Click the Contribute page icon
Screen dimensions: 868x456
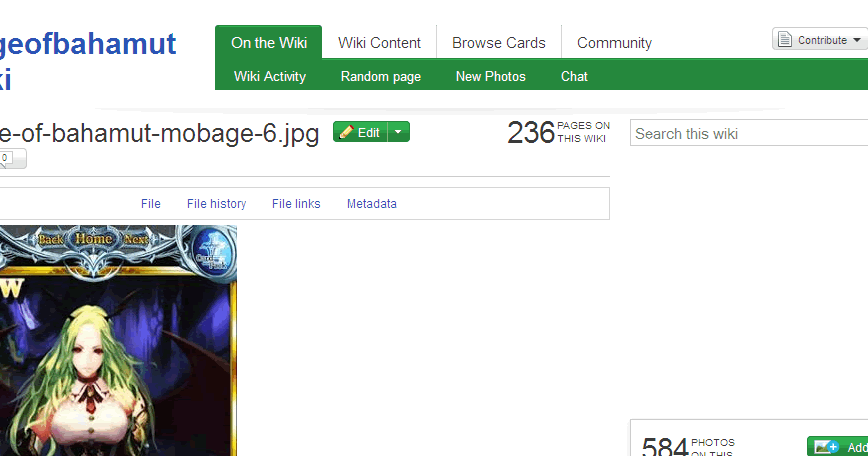[x=784, y=40]
